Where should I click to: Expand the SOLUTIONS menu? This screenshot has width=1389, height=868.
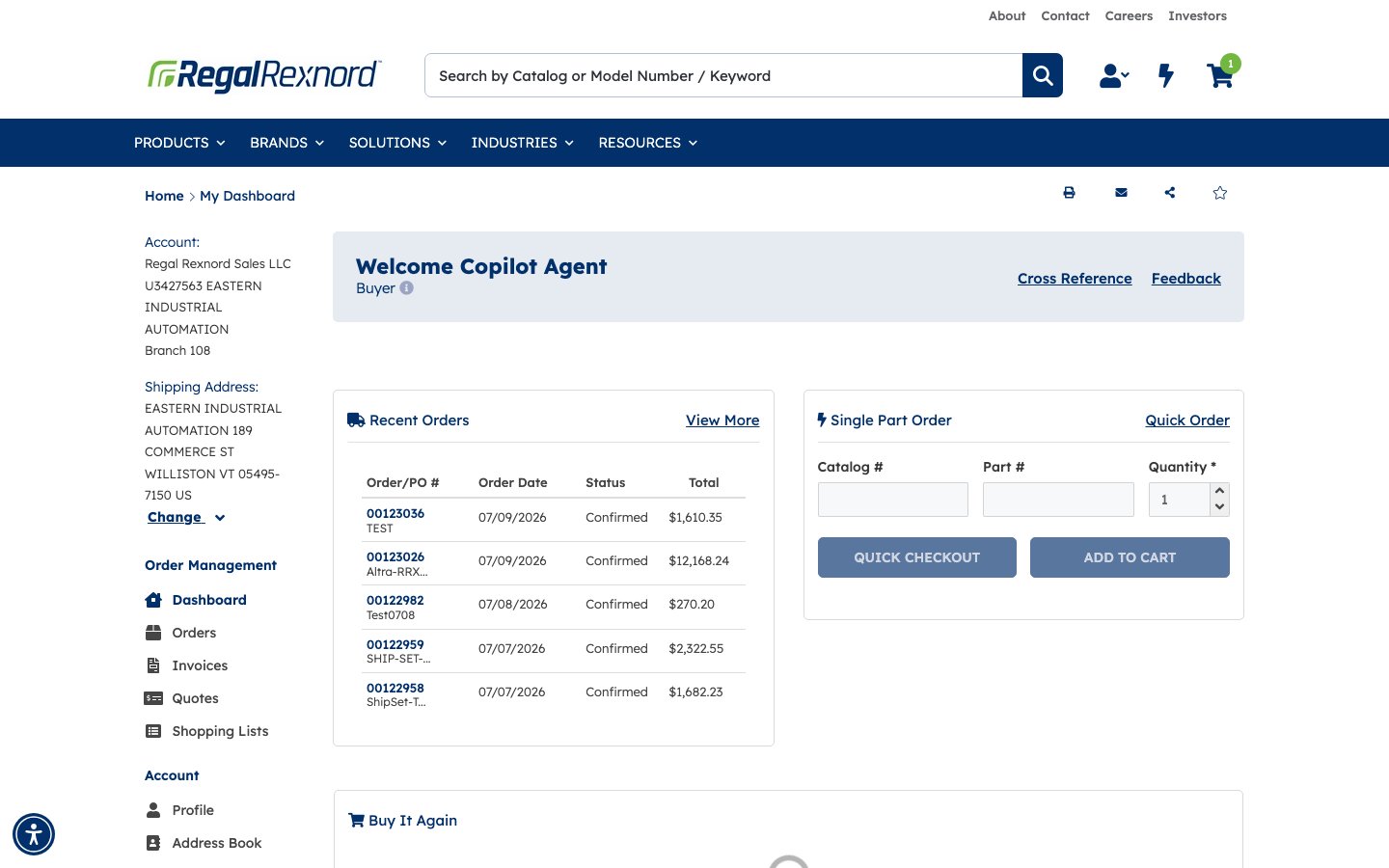pyautogui.click(x=397, y=143)
